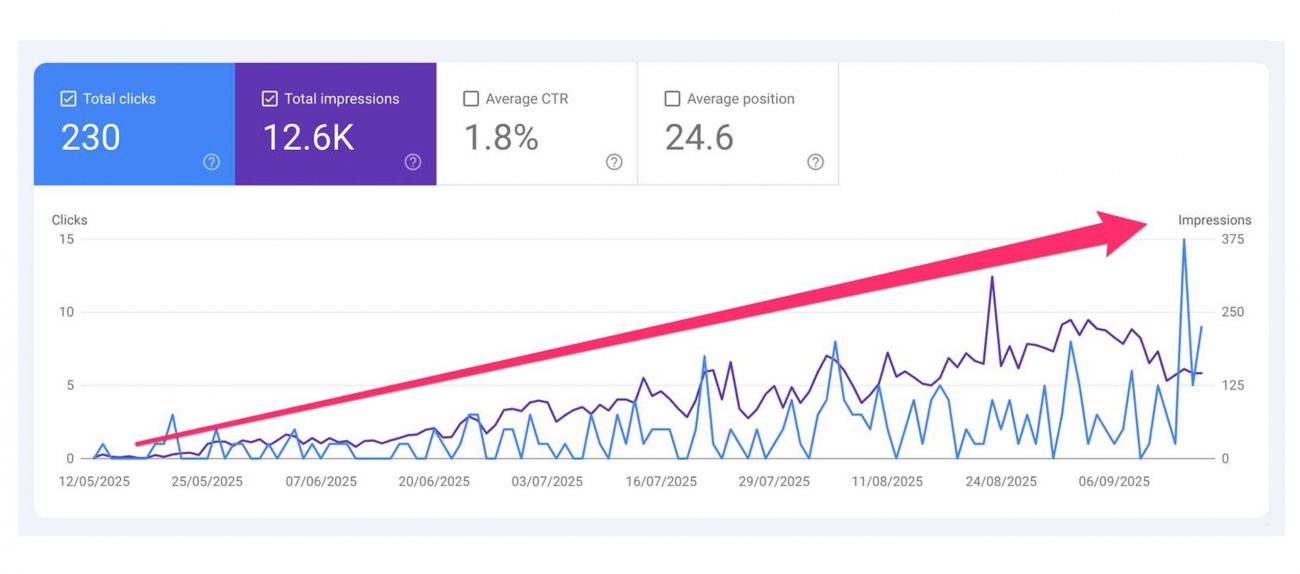Click the Average CTR help icon
The height and width of the screenshot is (574, 1300).
tap(614, 162)
